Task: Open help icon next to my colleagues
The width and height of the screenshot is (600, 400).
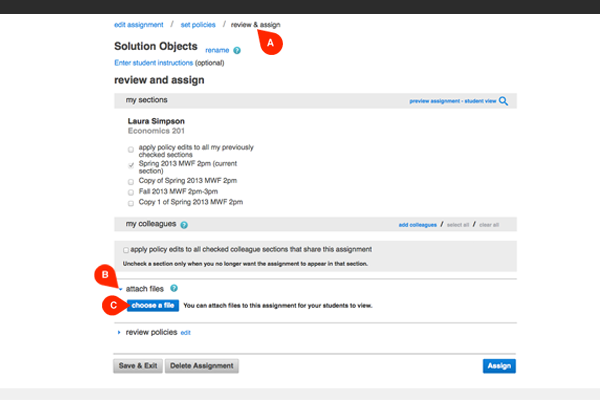Action: coord(185,226)
